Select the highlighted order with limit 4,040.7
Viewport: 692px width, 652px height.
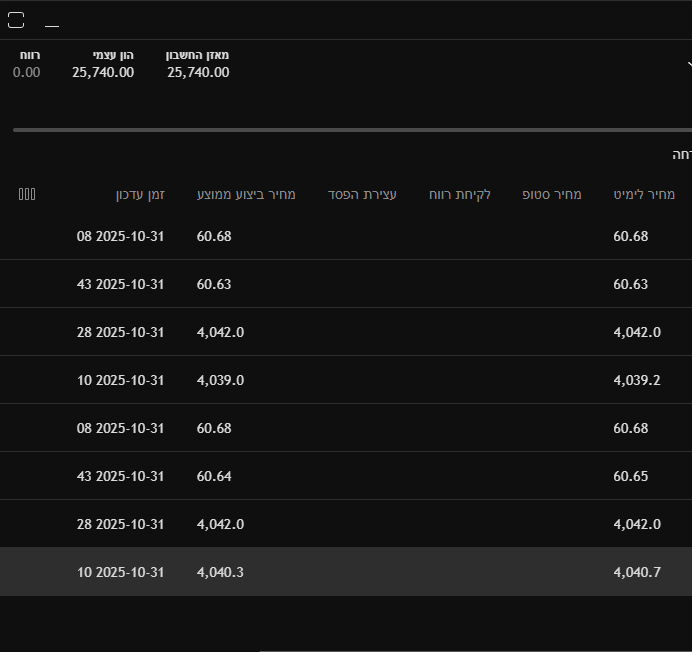pyautogui.click(x=637, y=572)
